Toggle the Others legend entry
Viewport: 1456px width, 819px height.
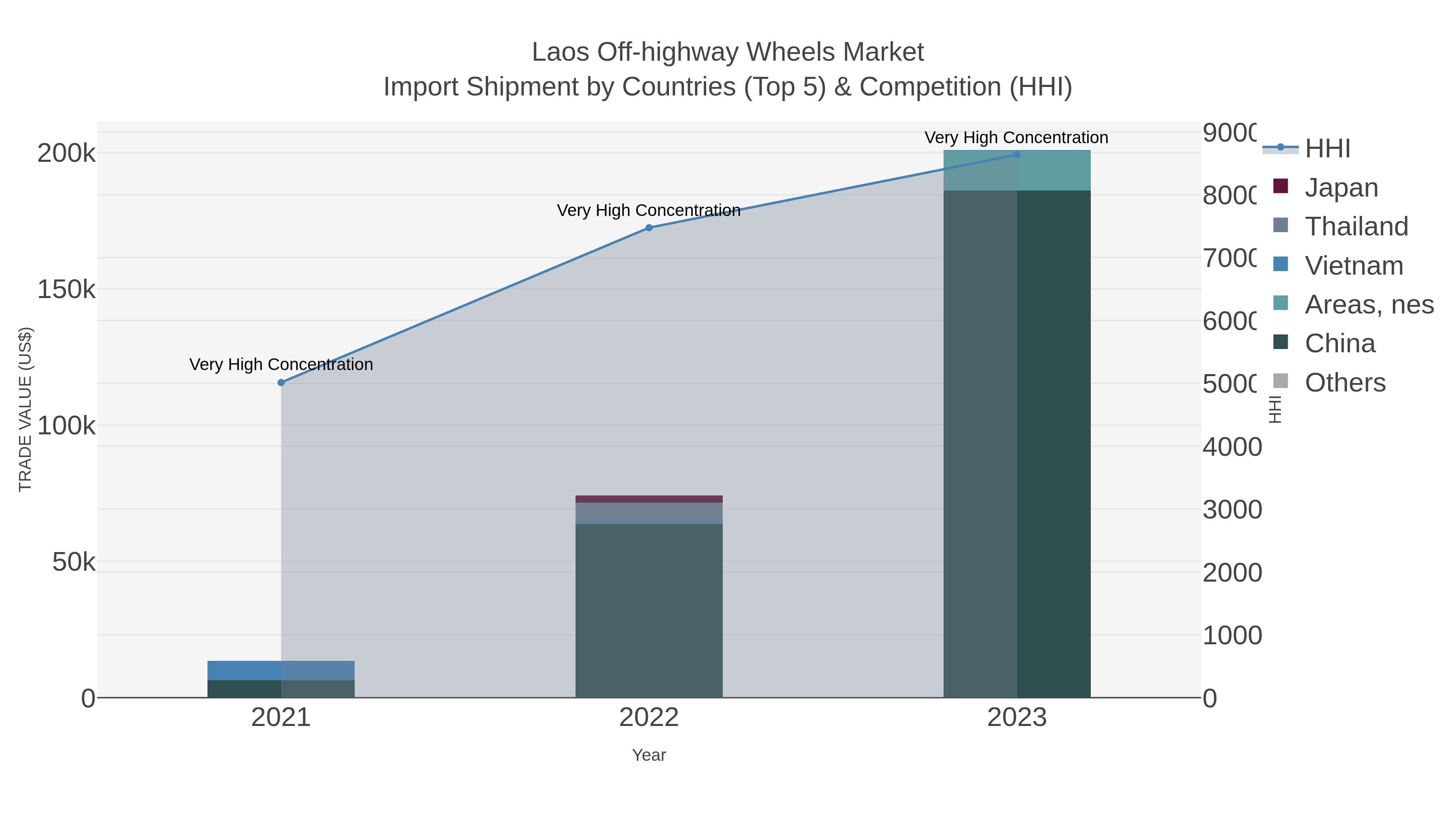[1329, 382]
